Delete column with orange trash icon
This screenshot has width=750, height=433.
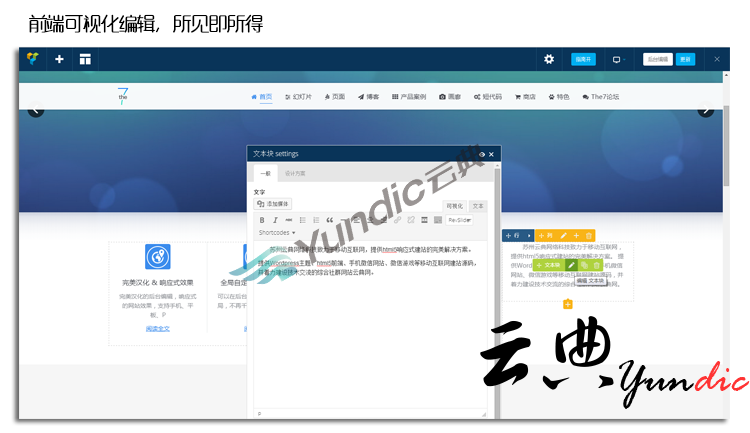(x=589, y=235)
